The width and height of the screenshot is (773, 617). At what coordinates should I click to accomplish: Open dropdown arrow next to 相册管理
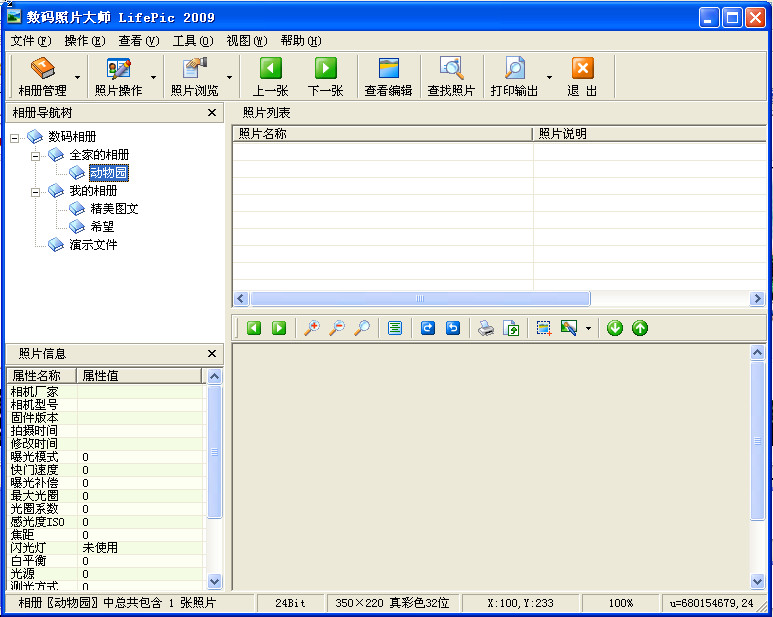coord(77,77)
